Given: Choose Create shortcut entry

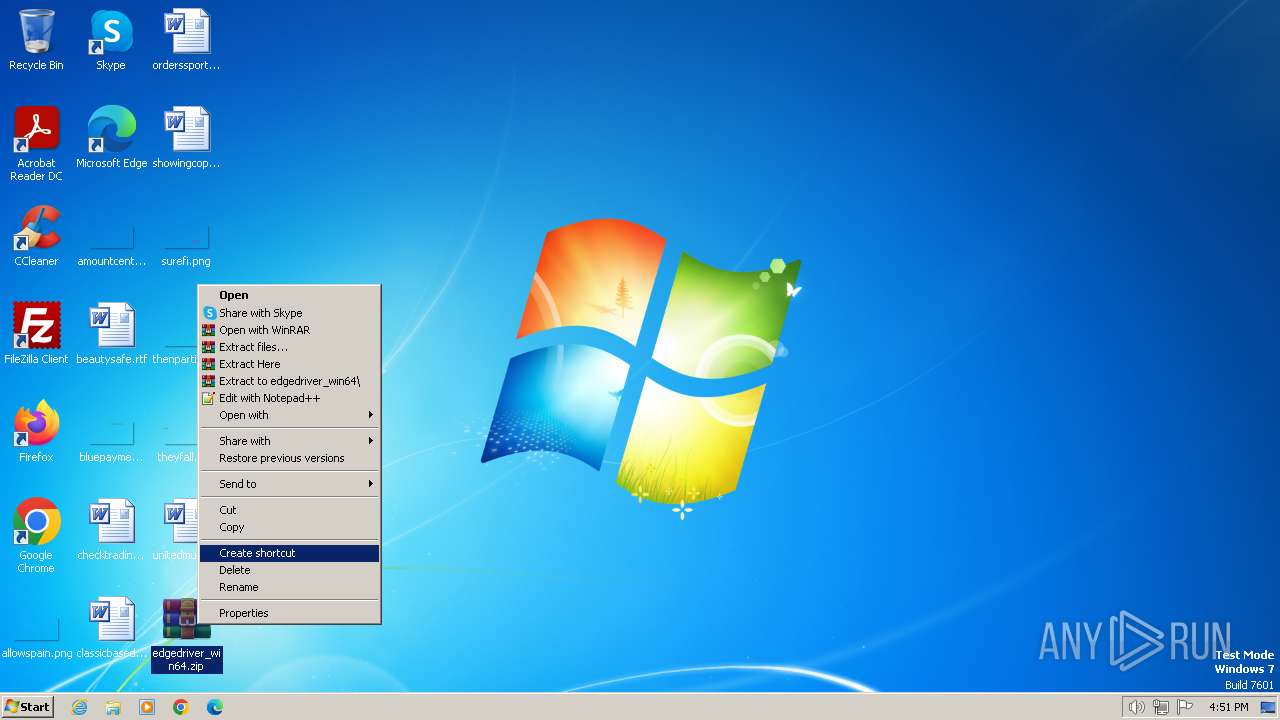Looking at the screenshot, I should tap(289, 553).
